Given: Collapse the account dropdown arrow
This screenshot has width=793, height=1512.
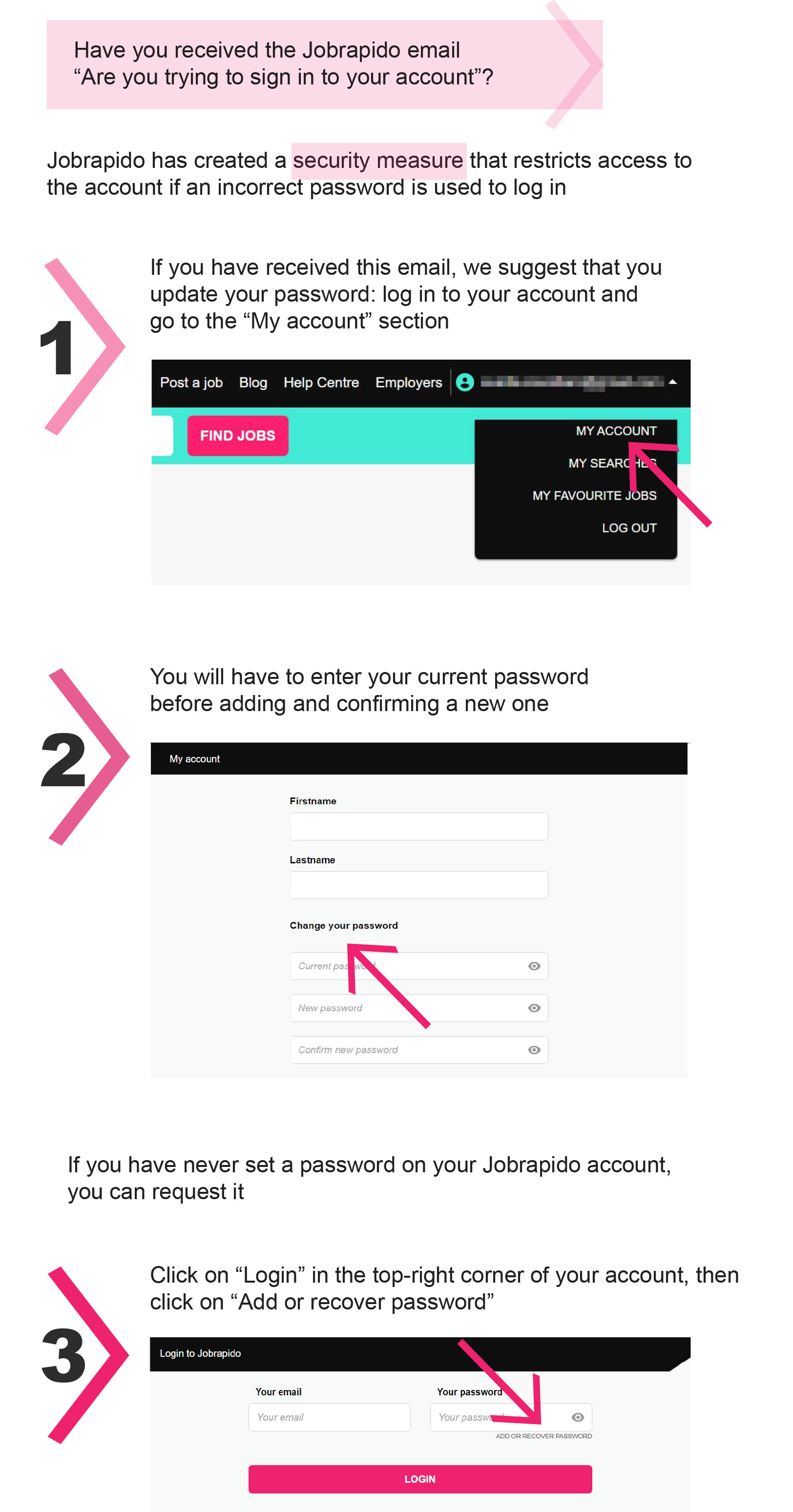Looking at the screenshot, I should 672,382.
